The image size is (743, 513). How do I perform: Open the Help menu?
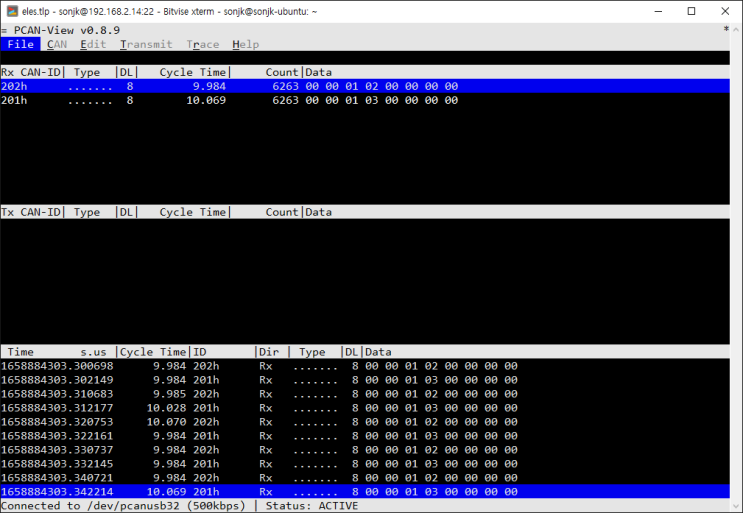point(245,44)
